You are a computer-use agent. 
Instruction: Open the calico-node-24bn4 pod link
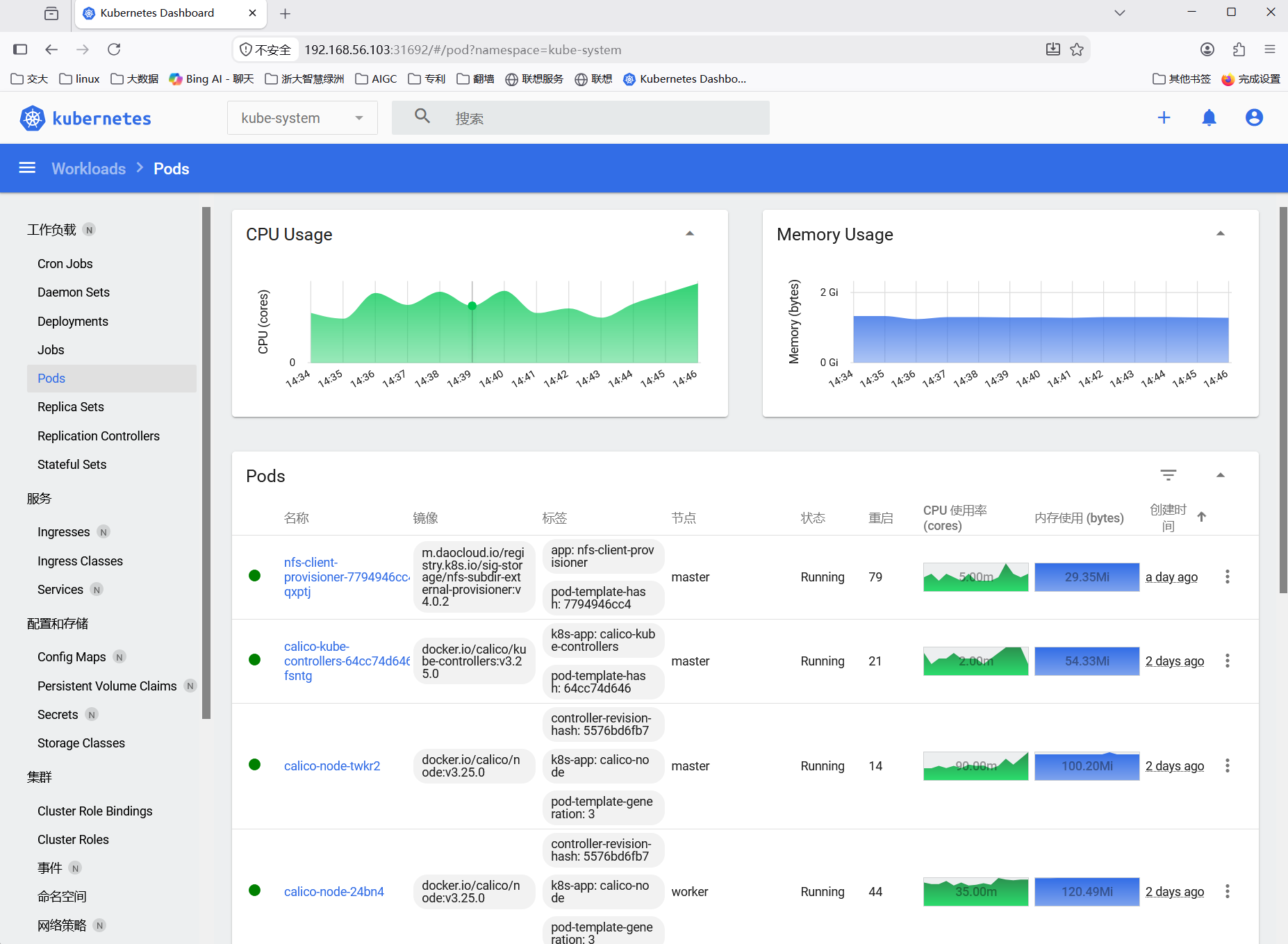click(334, 892)
